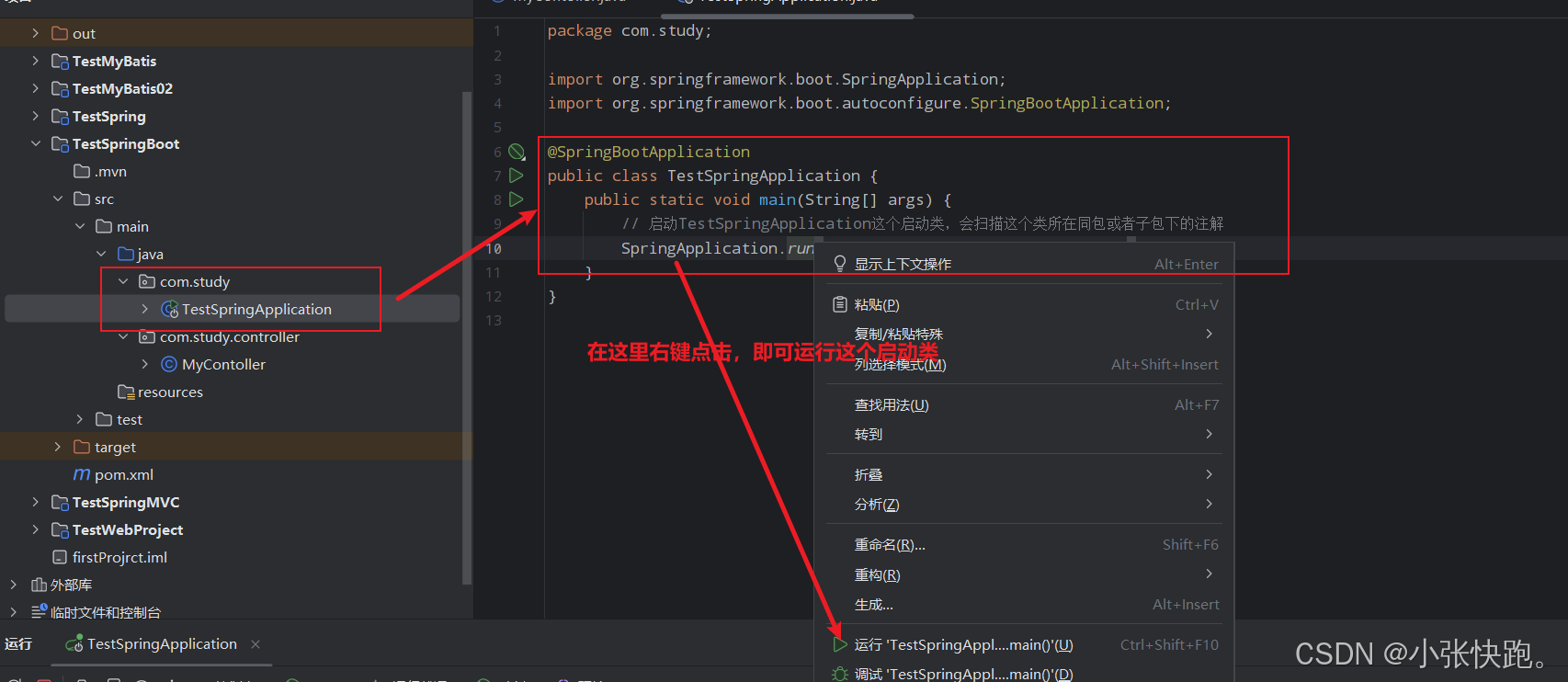
Task: Click the firstProjrct.iml file icon
Action: click(60, 557)
